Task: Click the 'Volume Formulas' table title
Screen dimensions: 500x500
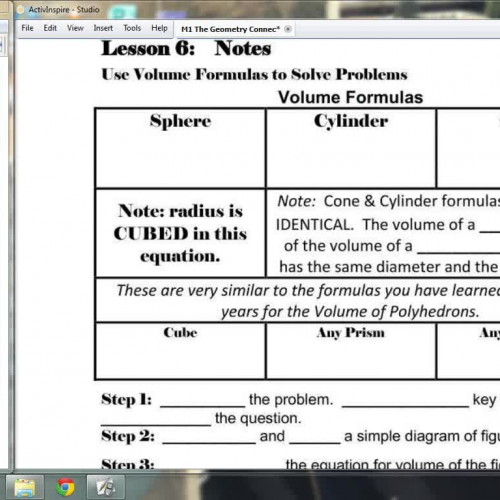Action: tap(351, 98)
